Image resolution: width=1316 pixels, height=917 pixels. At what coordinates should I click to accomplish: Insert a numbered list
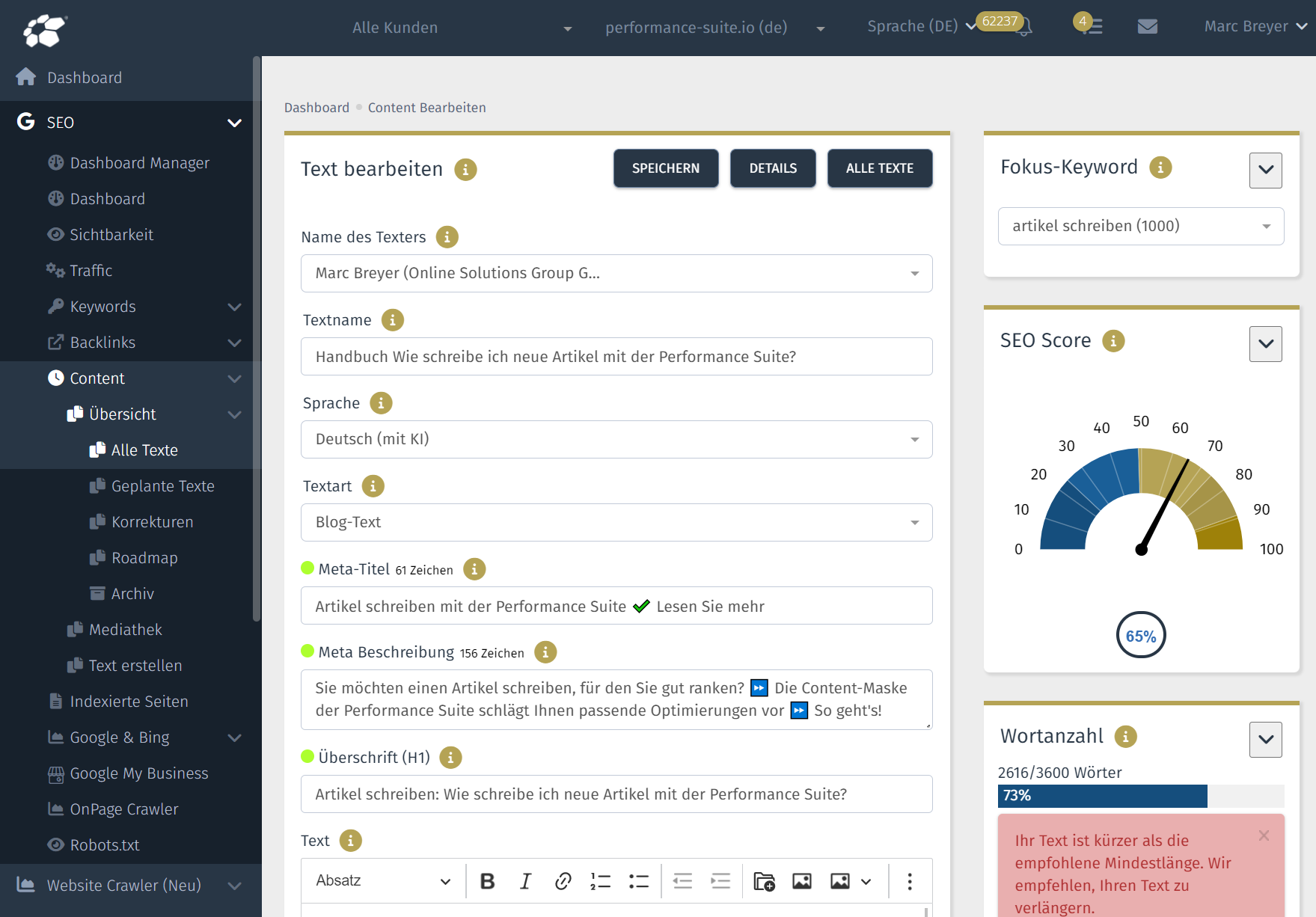tap(601, 881)
